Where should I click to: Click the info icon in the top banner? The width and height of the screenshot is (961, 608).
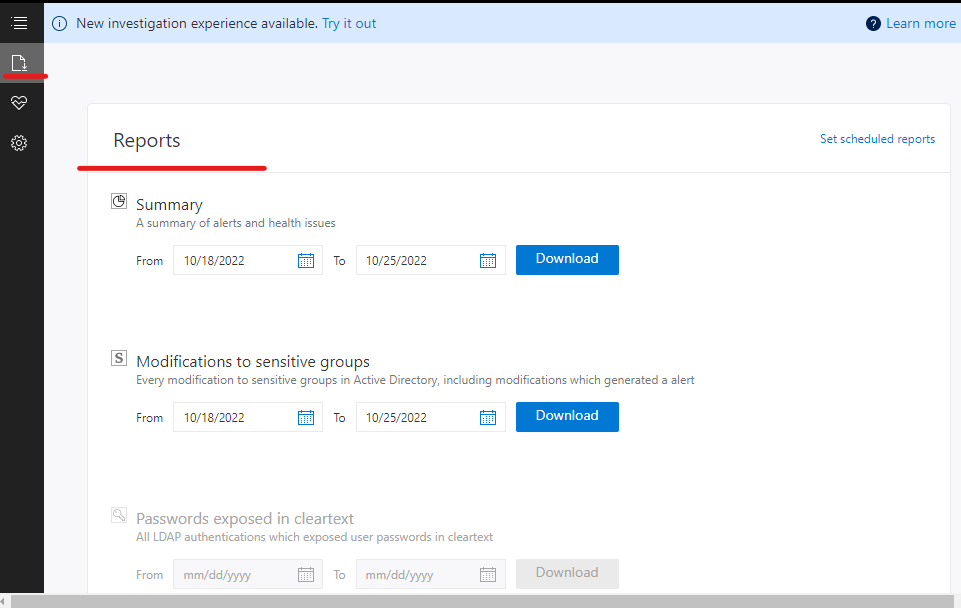[59, 24]
